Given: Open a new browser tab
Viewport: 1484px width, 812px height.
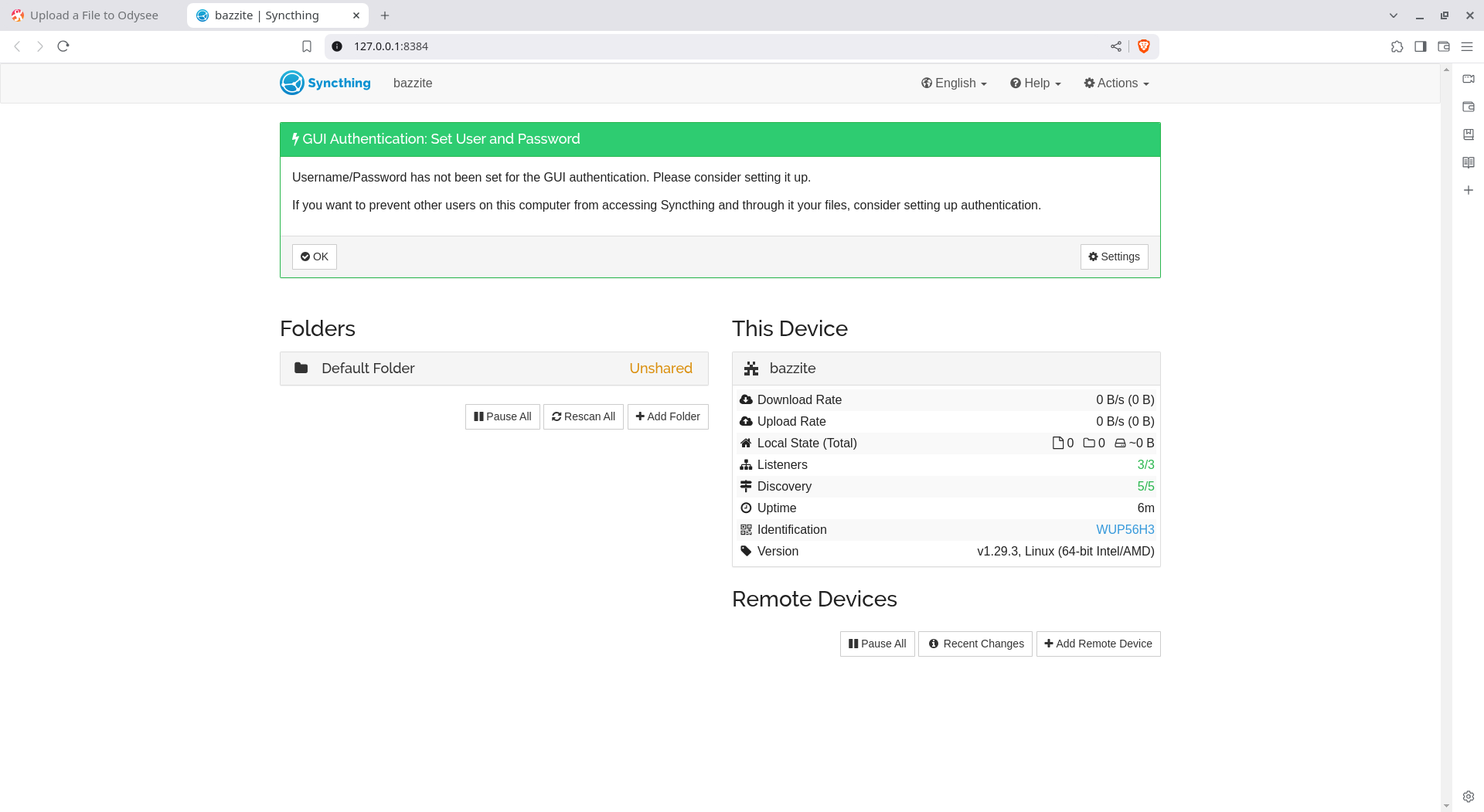Looking at the screenshot, I should 385,15.
